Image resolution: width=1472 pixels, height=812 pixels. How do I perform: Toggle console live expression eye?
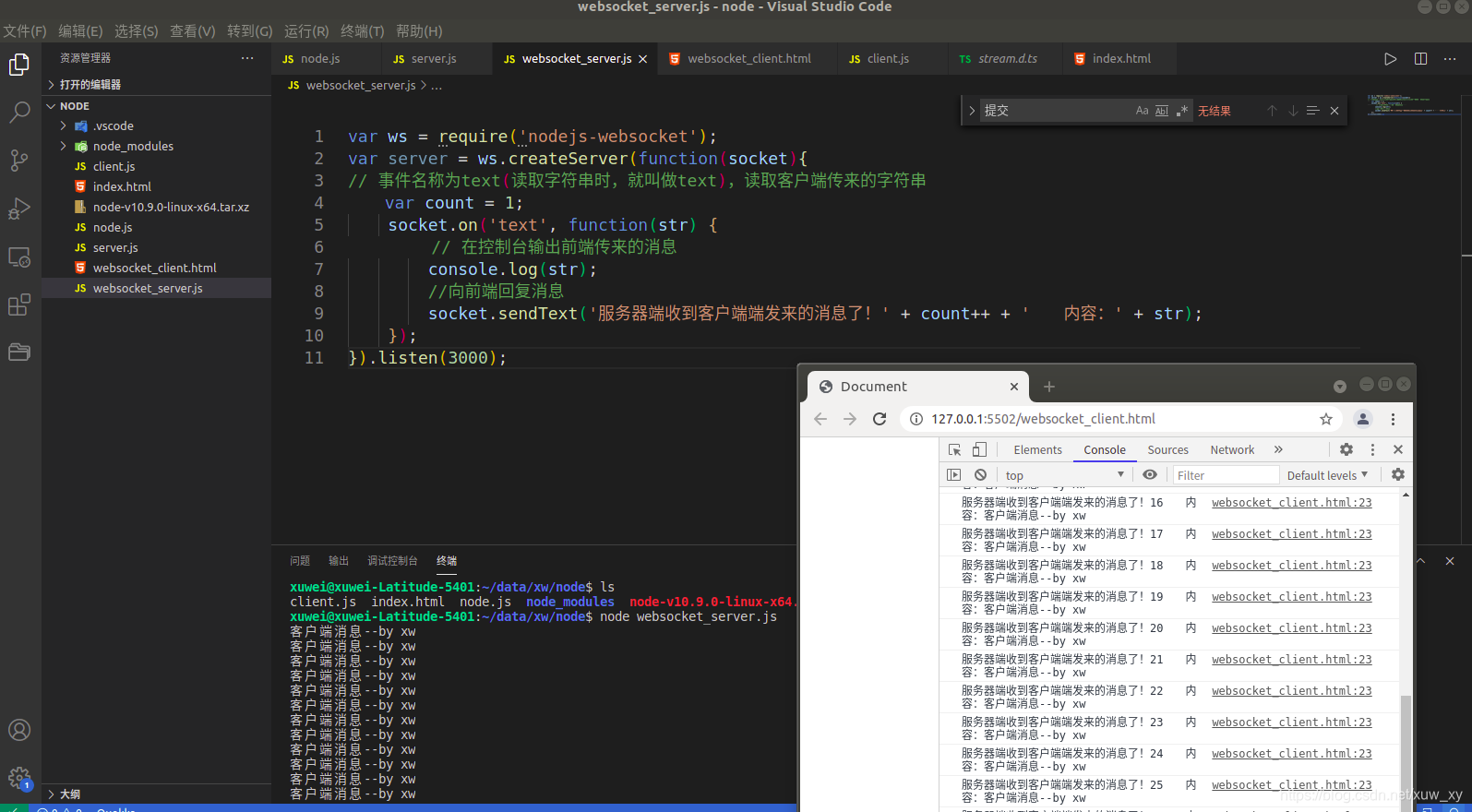(x=1149, y=475)
